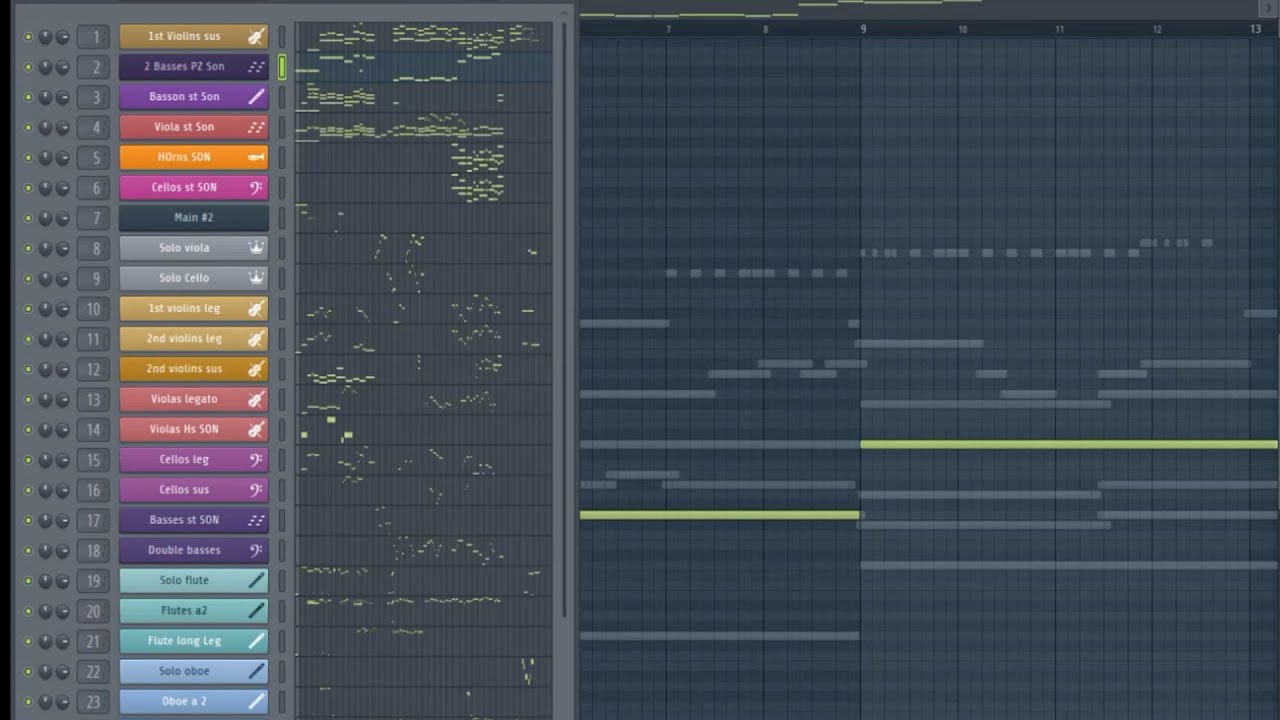Click bar 7 on the timeline ruler
The image size is (1280, 720).
tap(668, 29)
